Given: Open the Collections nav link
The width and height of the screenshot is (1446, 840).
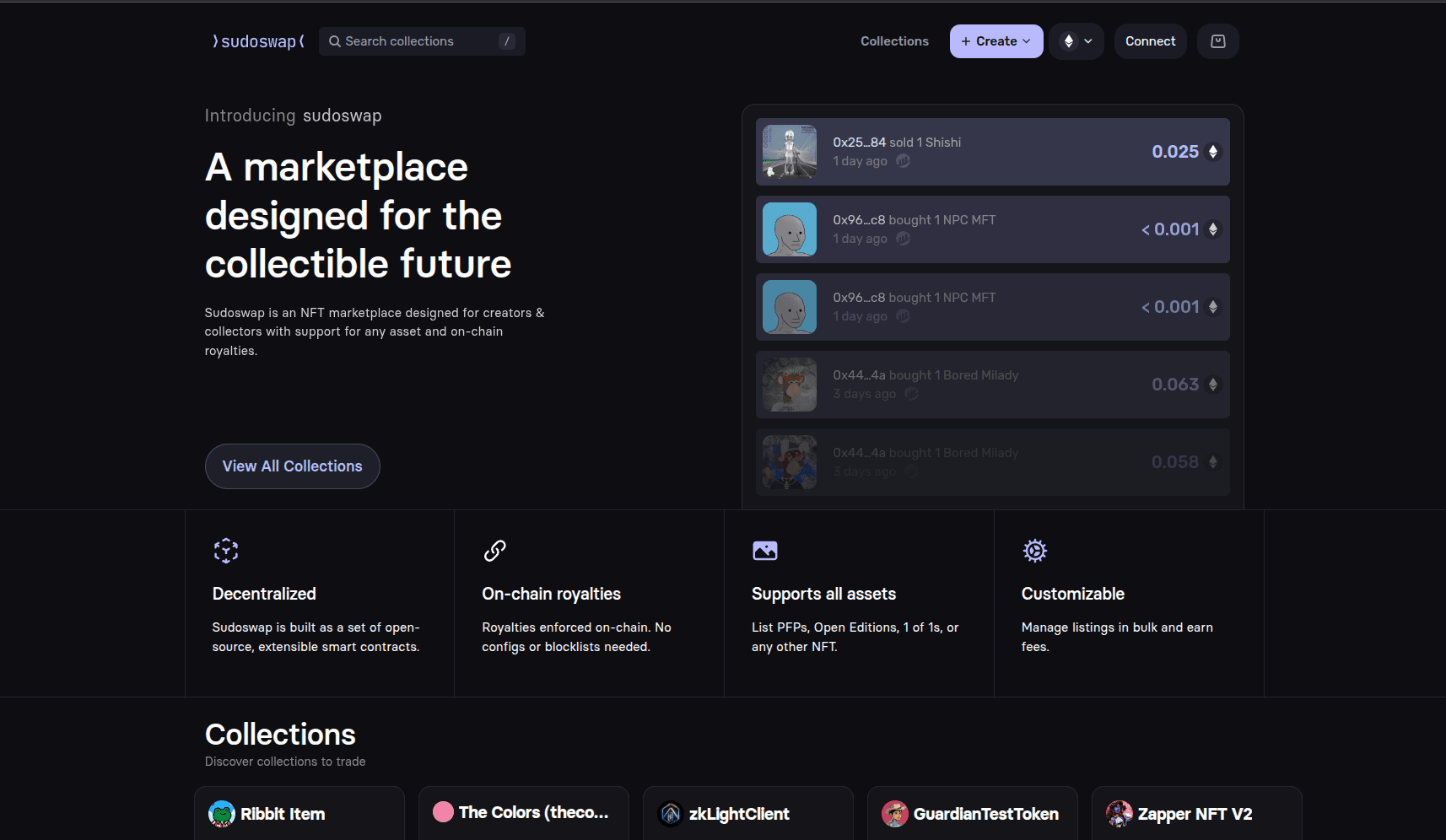Looking at the screenshot, I should click(894, 41).
